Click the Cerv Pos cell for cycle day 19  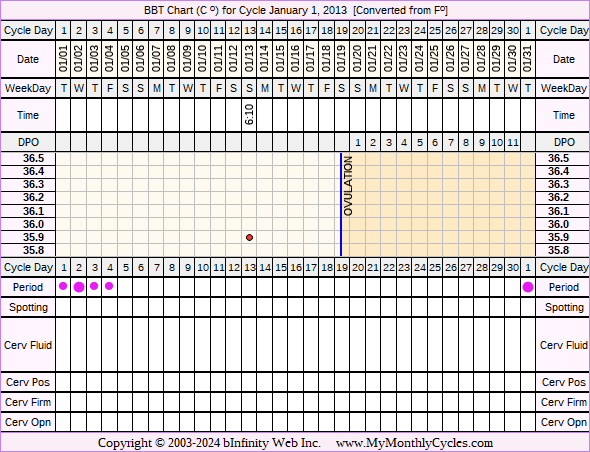click(x=342, y=382)
